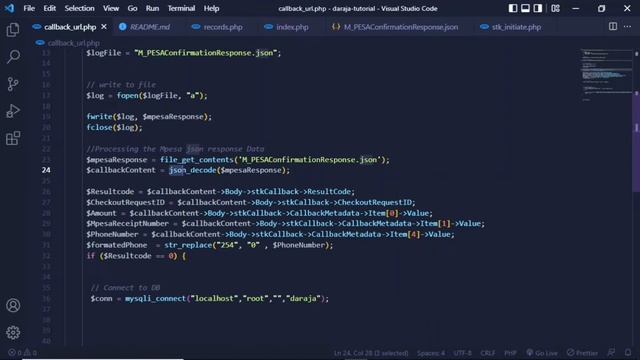Click the feedback icon in status bar
The width and height of the screenshot is (640, 360).
point(611,352)
